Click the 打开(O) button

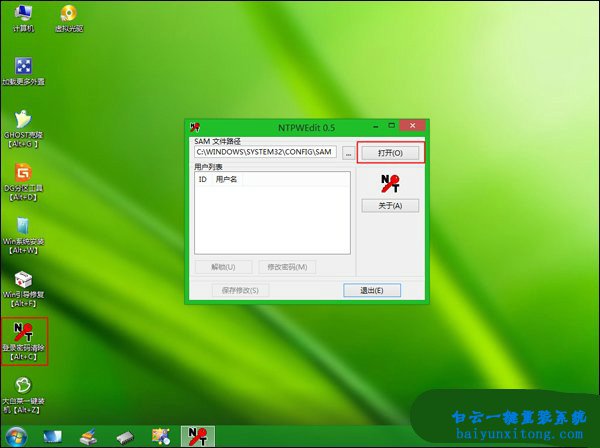tap(390, 153)
